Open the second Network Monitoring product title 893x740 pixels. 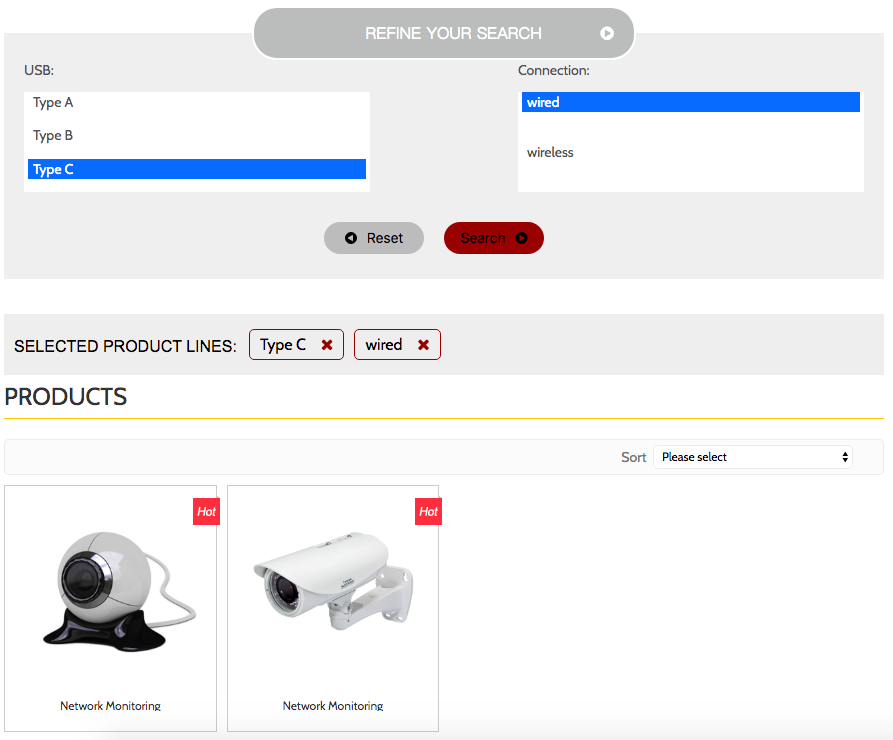tap(333, 706)
